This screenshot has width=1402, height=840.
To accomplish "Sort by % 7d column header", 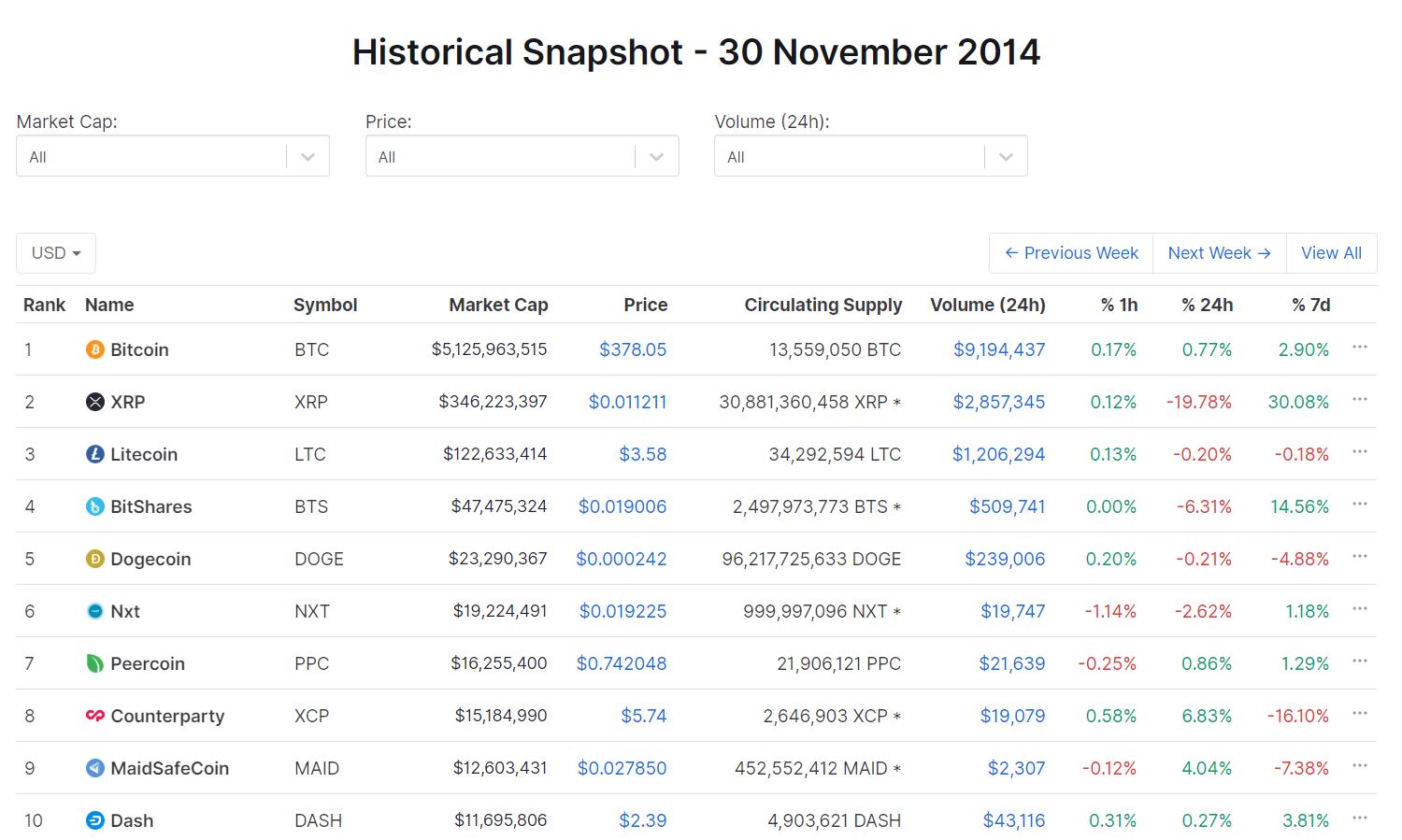I will coord(1311,305).
